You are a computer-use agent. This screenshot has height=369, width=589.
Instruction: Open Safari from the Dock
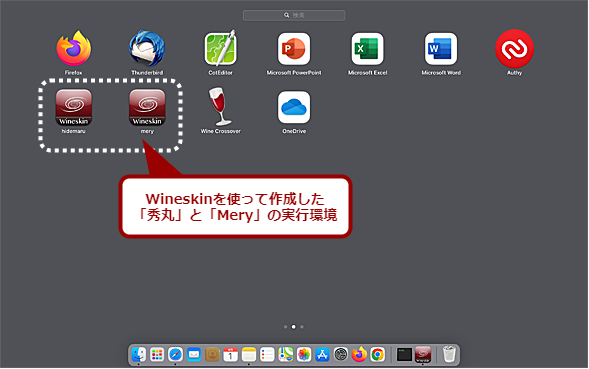(175, 354)
